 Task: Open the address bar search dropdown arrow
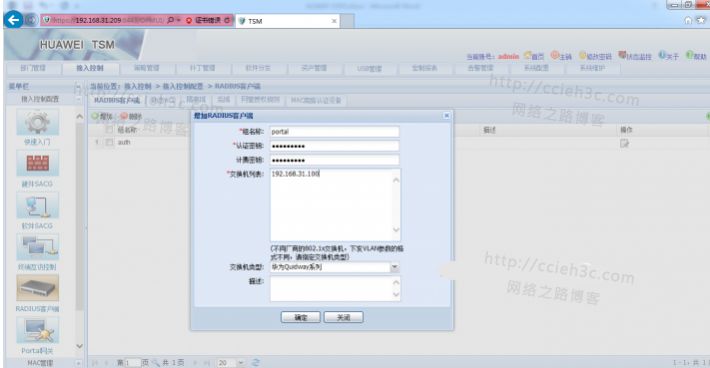[178, 20]
